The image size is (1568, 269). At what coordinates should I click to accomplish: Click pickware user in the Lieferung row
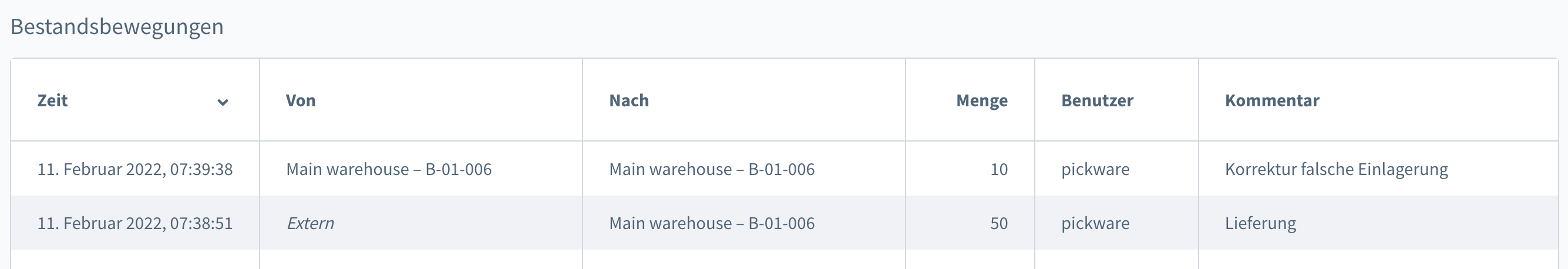(1095, 223)
